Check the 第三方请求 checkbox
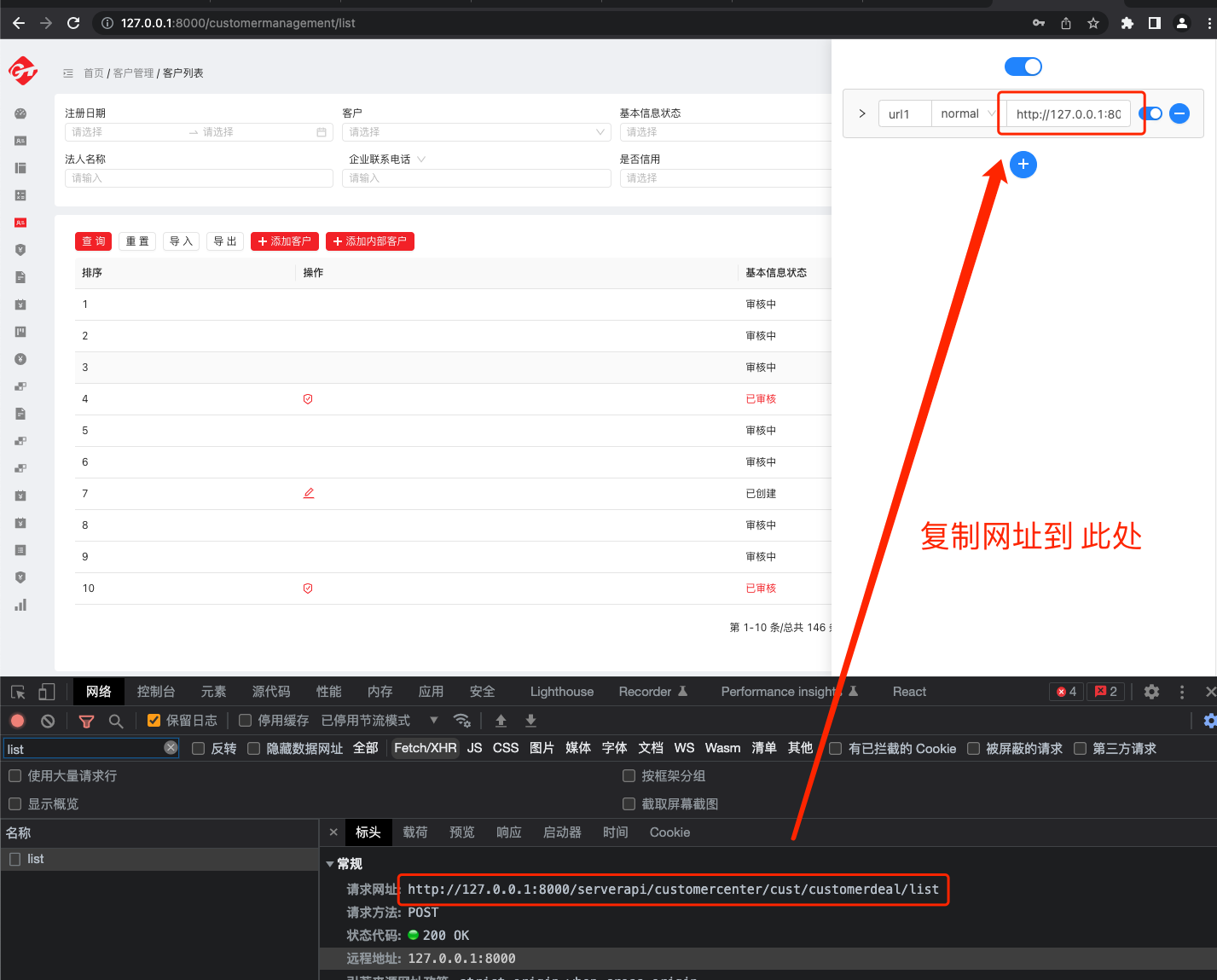 pos(1080,749)
